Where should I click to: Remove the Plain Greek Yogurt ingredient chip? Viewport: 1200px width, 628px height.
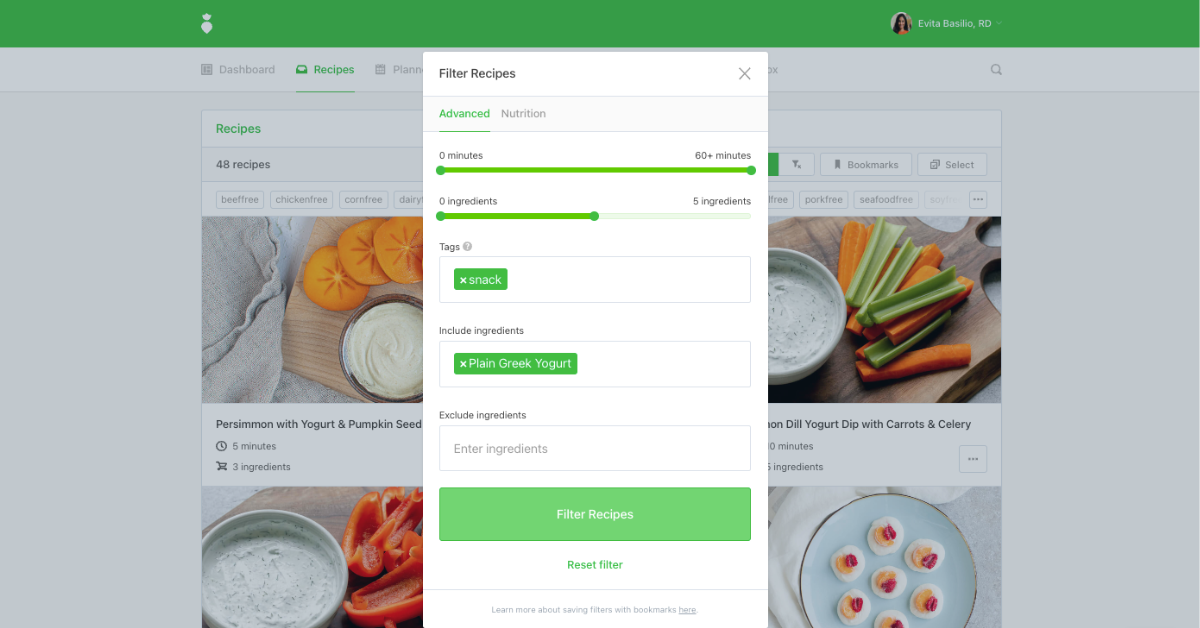click(x=463, y=364)
